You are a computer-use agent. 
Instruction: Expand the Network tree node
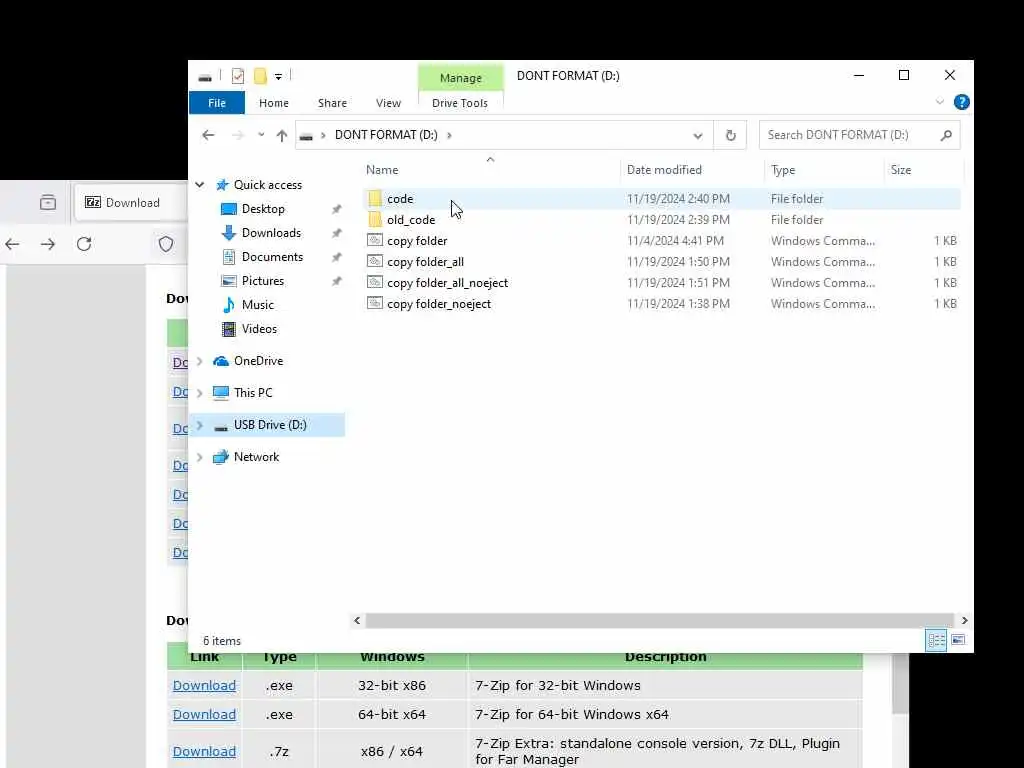200,457
